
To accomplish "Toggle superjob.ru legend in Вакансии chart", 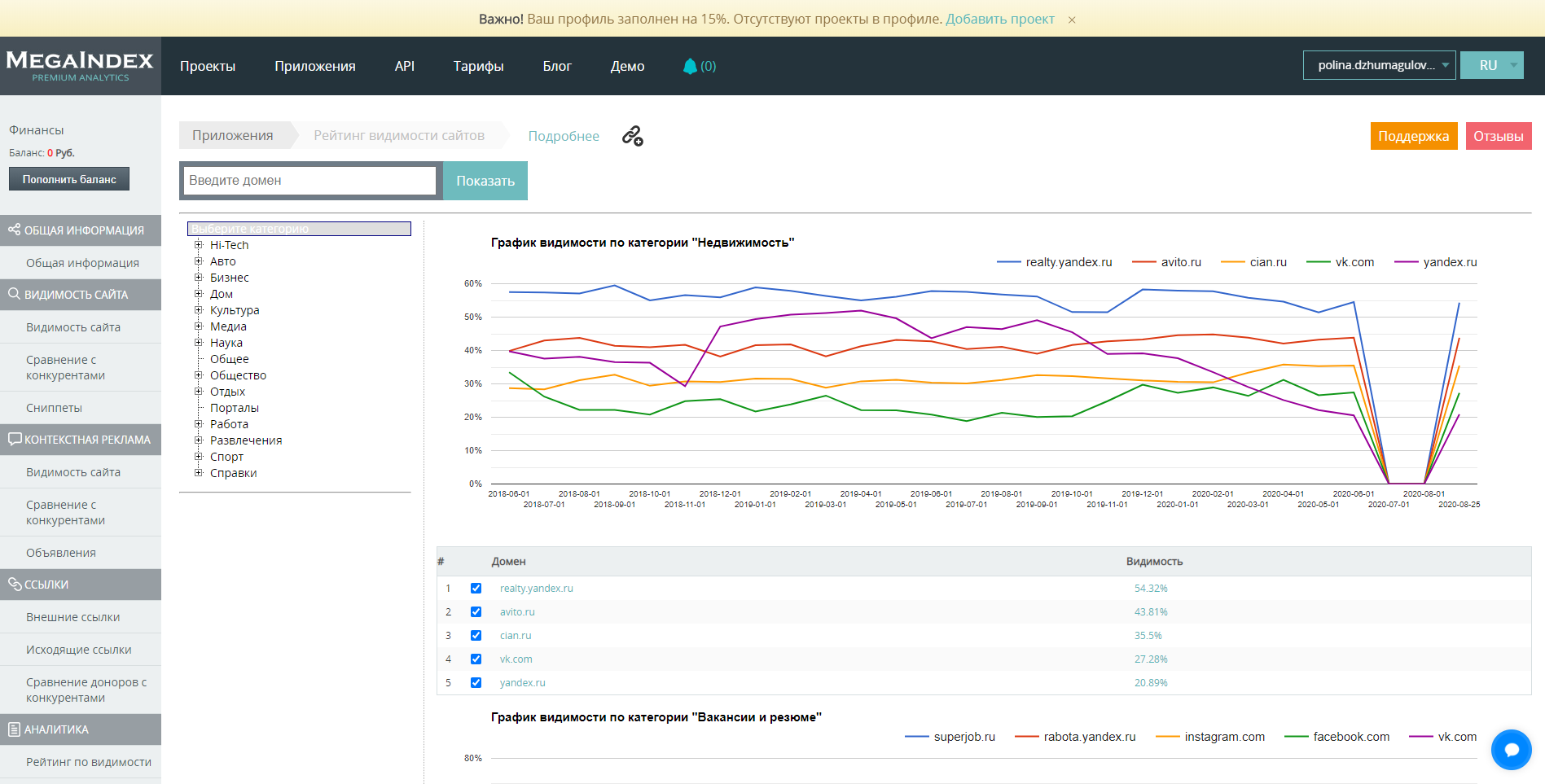I will point(950,737).
